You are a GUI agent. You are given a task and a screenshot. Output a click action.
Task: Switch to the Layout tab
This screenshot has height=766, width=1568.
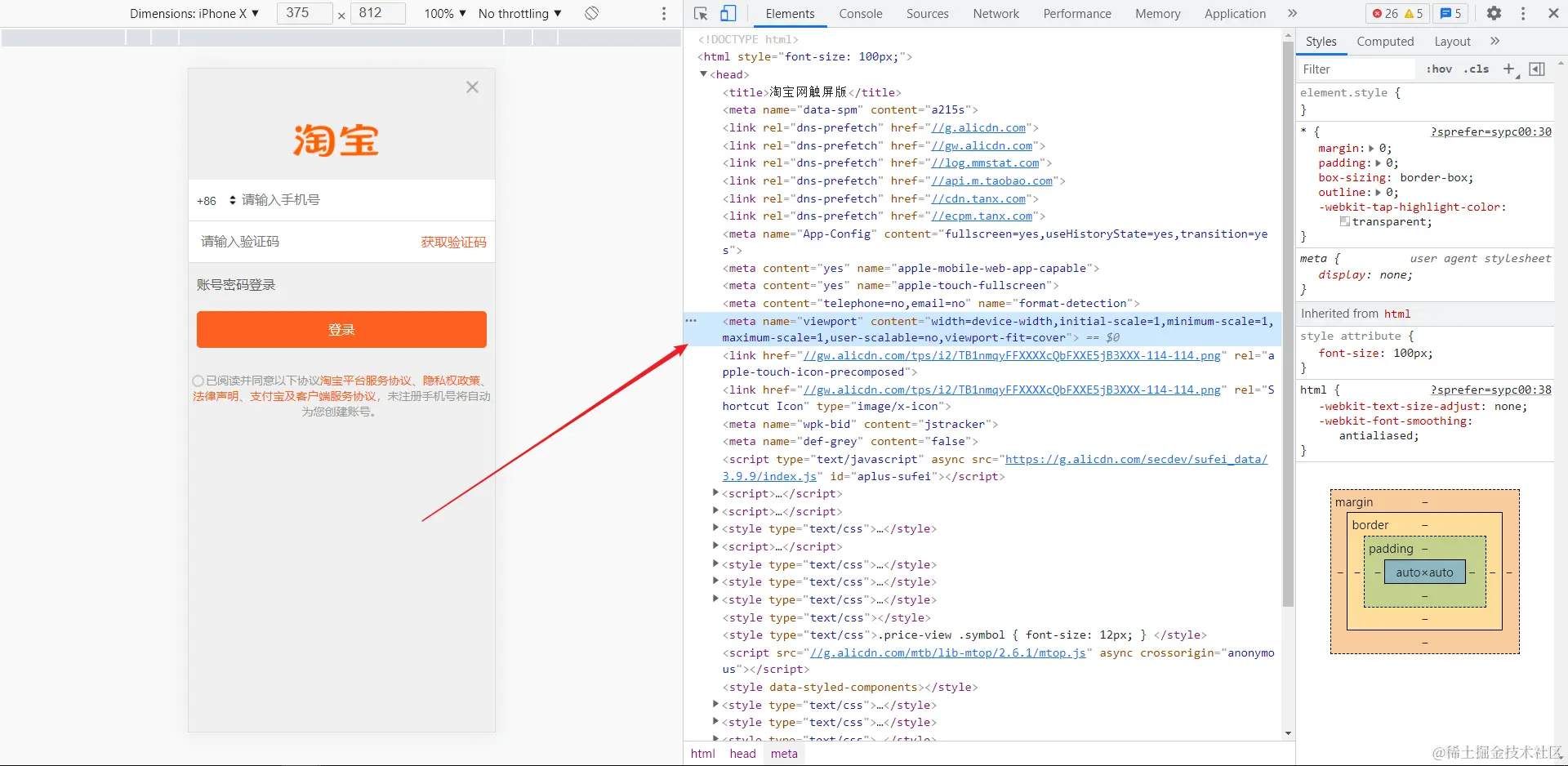[1452, 41]
